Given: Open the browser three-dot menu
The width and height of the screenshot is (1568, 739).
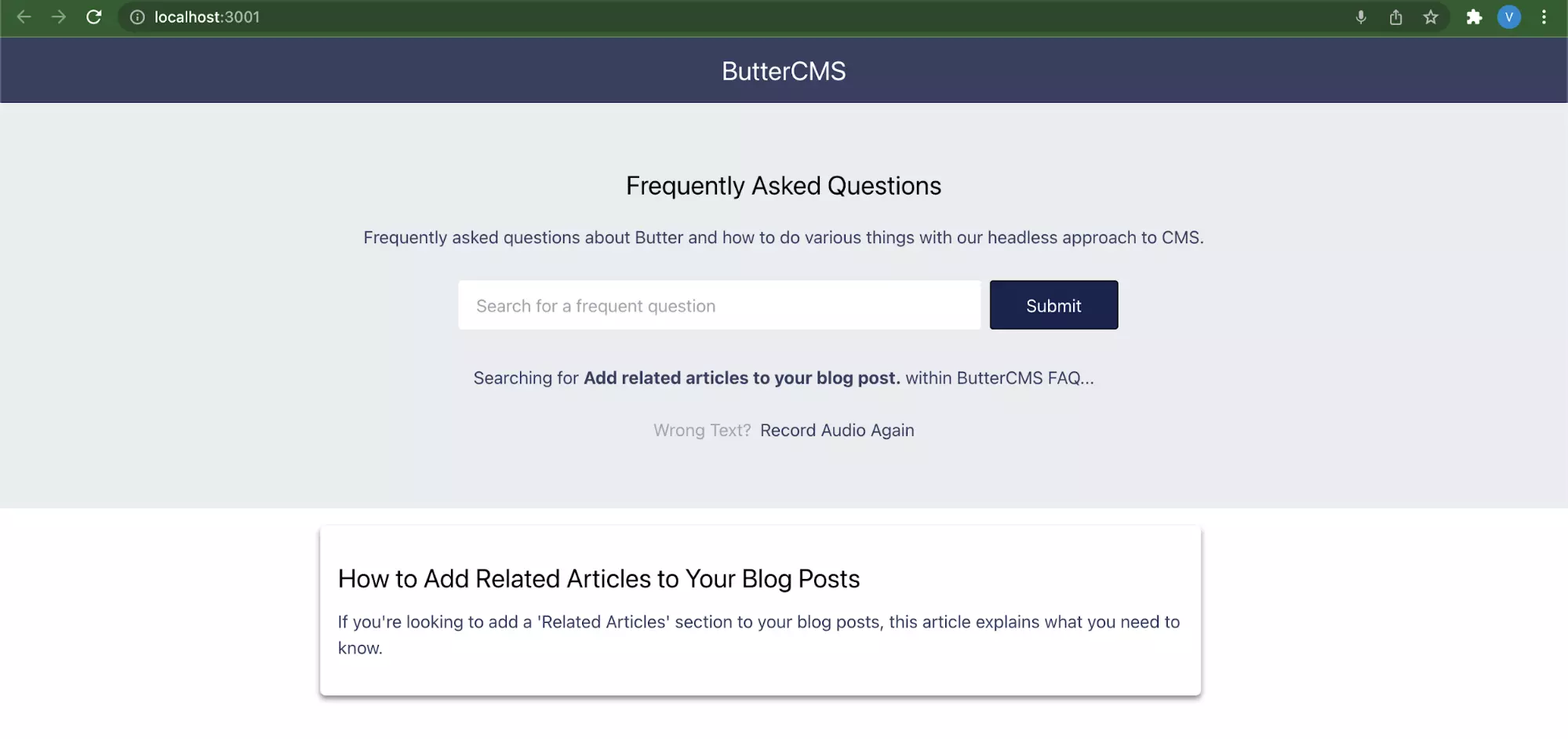Looking at the screenshot, I should [x=1544, y=17].
